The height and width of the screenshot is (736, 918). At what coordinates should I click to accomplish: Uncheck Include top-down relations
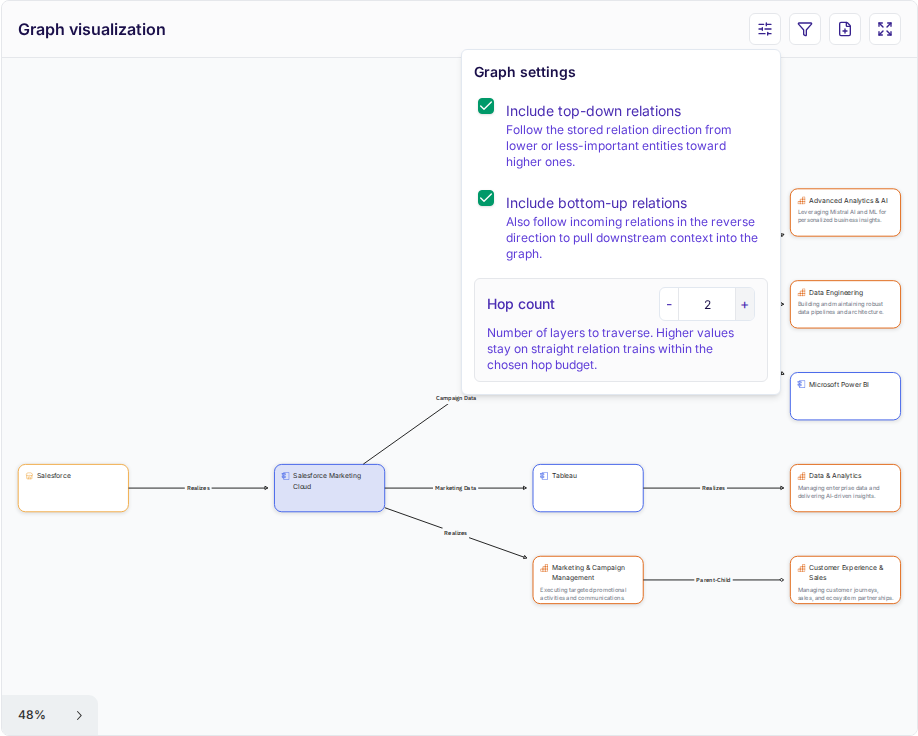[x=486, y=106]
